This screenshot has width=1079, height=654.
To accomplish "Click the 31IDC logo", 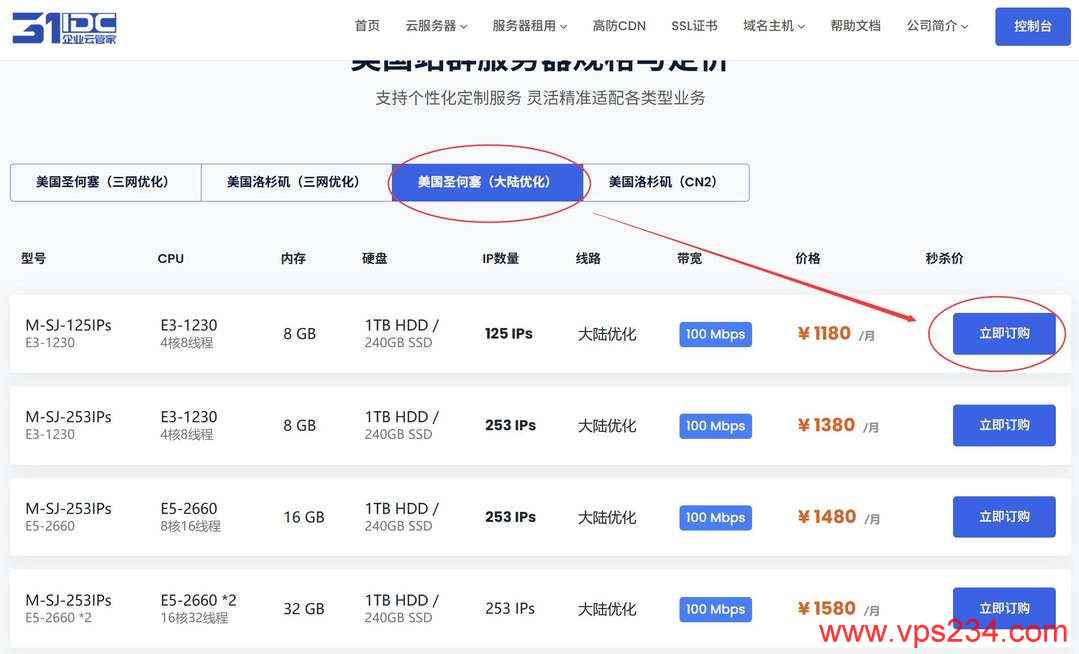I will [64, 28].
